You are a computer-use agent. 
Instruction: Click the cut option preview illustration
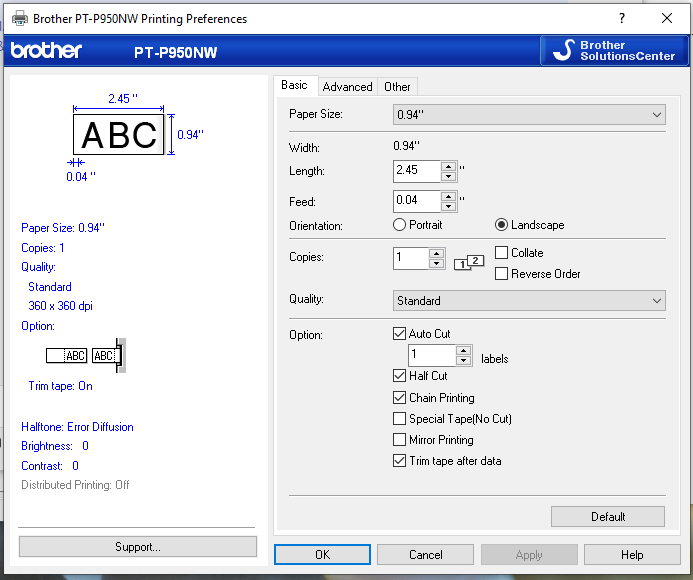[x=86, y=355]
